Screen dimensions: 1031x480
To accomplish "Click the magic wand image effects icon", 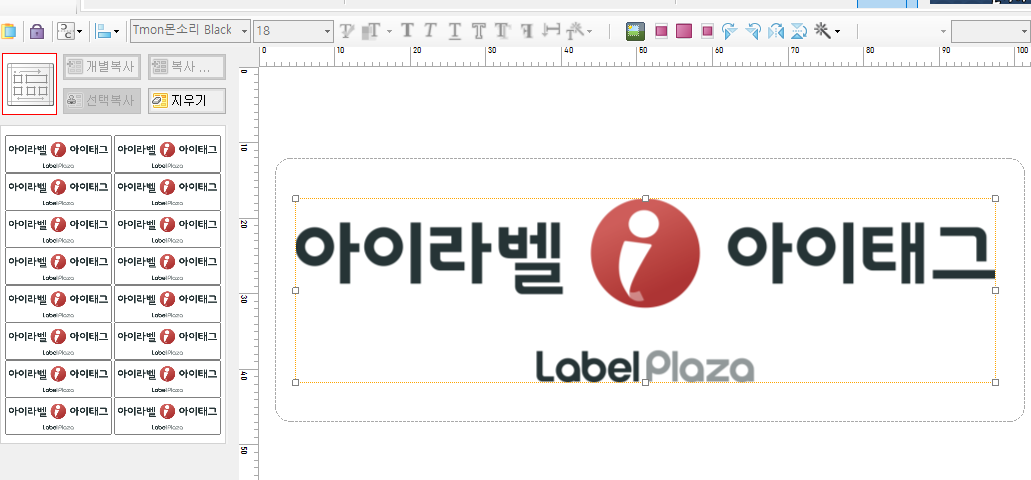I will 822,30.
